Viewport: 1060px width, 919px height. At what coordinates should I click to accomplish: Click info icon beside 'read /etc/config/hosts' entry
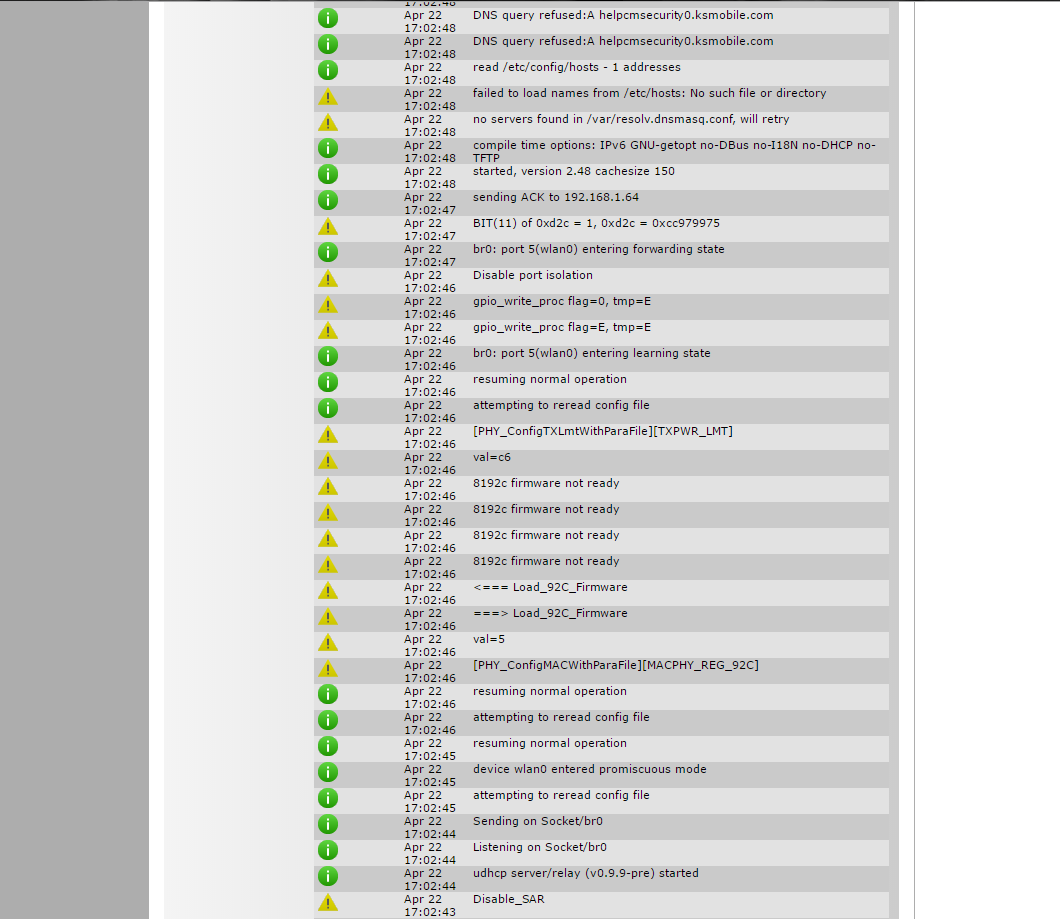click(x=328, y=70)
